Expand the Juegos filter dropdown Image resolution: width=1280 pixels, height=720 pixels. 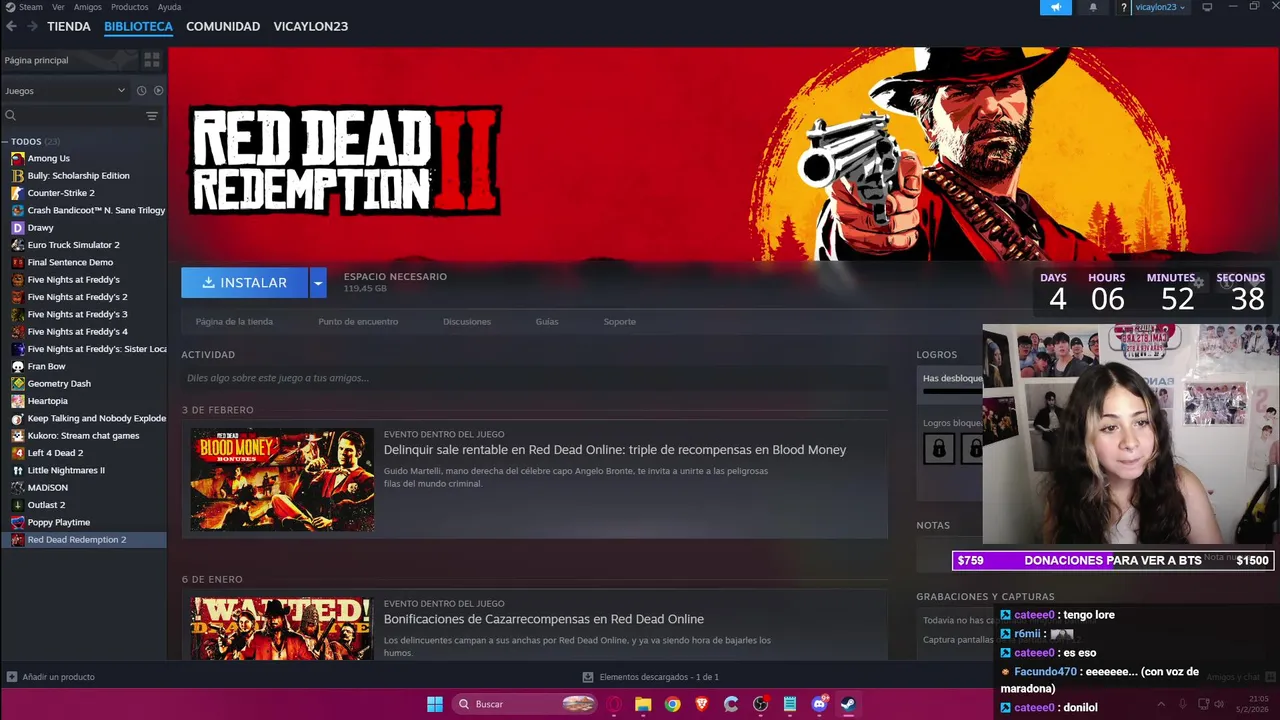point(65,91)
